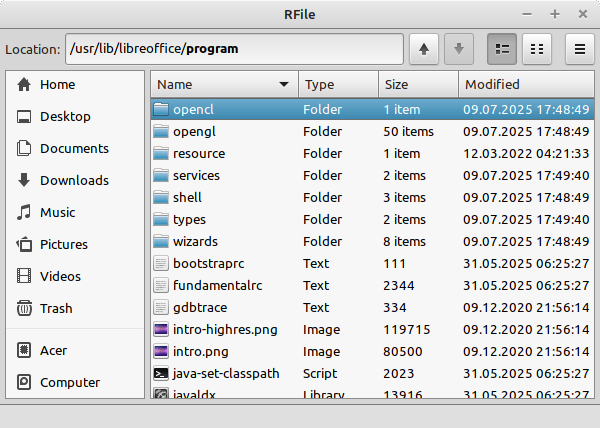Screen dimensions: 600x428
Task: Sort by the Type column header
Action: (x=339, y=85)
